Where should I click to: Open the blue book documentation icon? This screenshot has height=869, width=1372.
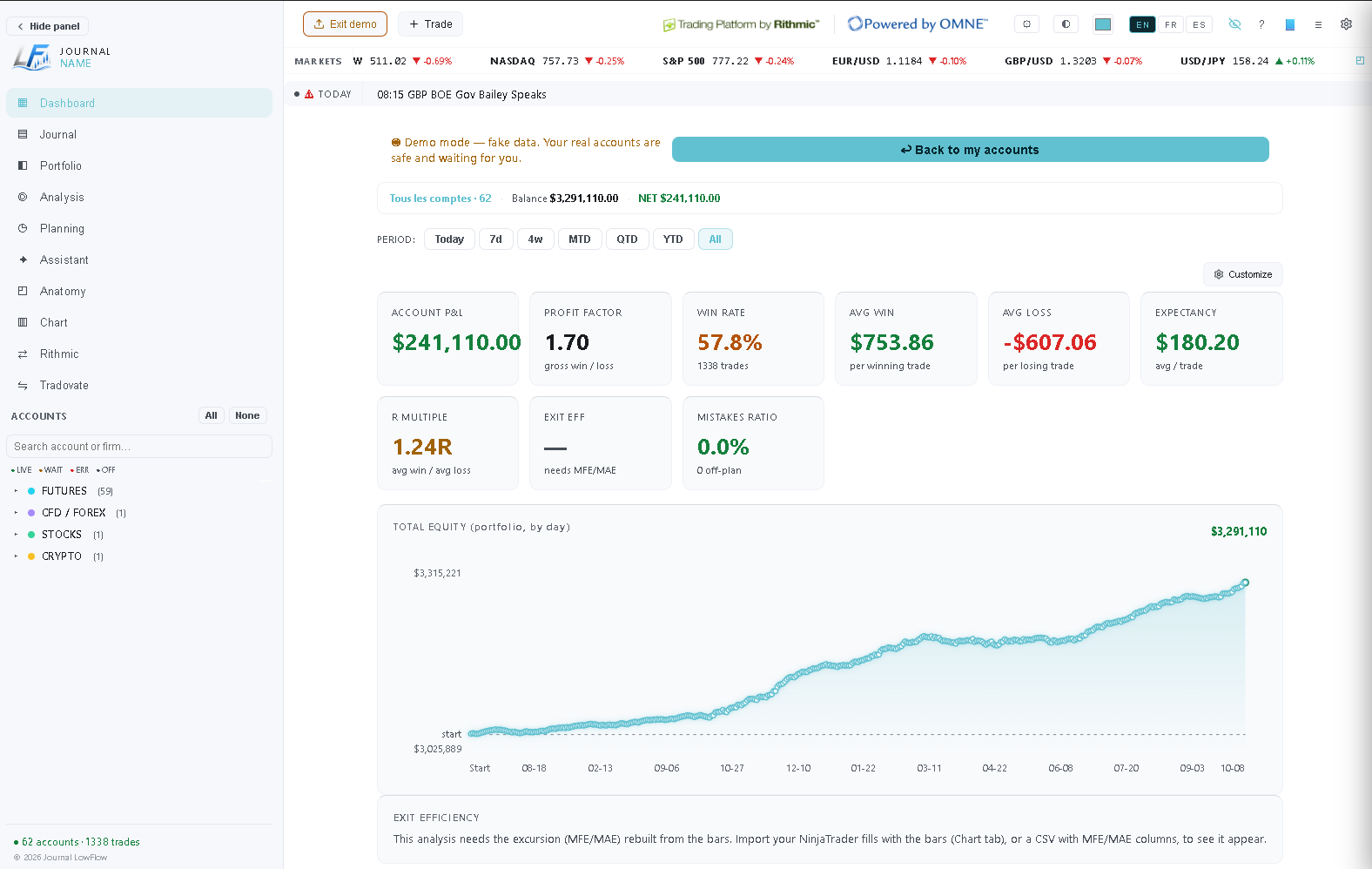[1290, 24]
